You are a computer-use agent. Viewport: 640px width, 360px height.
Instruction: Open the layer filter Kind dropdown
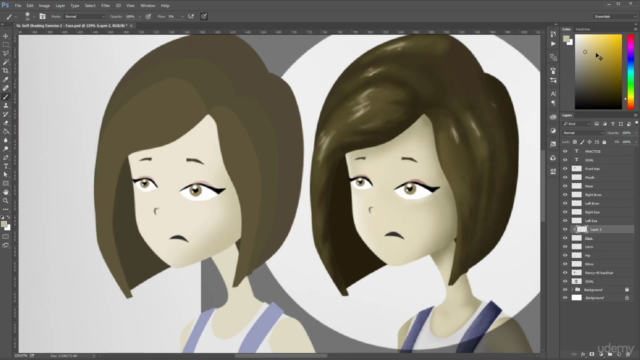click(576, 124)
